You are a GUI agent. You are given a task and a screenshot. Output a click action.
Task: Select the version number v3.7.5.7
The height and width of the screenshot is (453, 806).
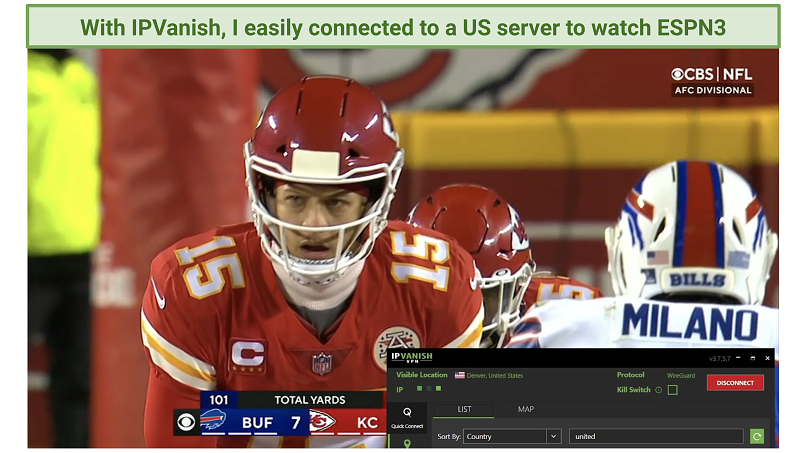click(x=719, y=358)
